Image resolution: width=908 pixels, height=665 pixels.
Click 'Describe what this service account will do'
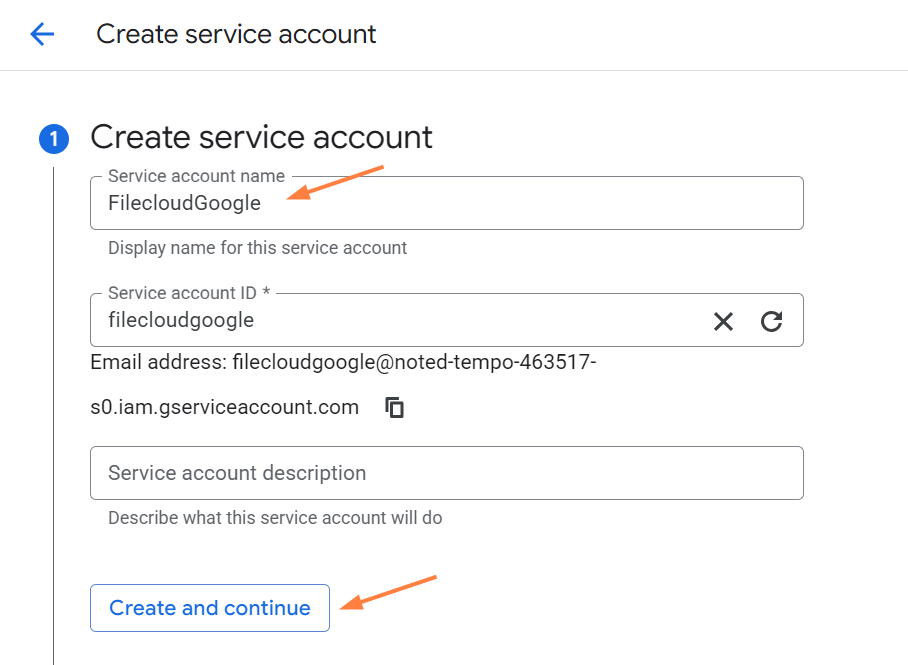(x=275, y=518)
